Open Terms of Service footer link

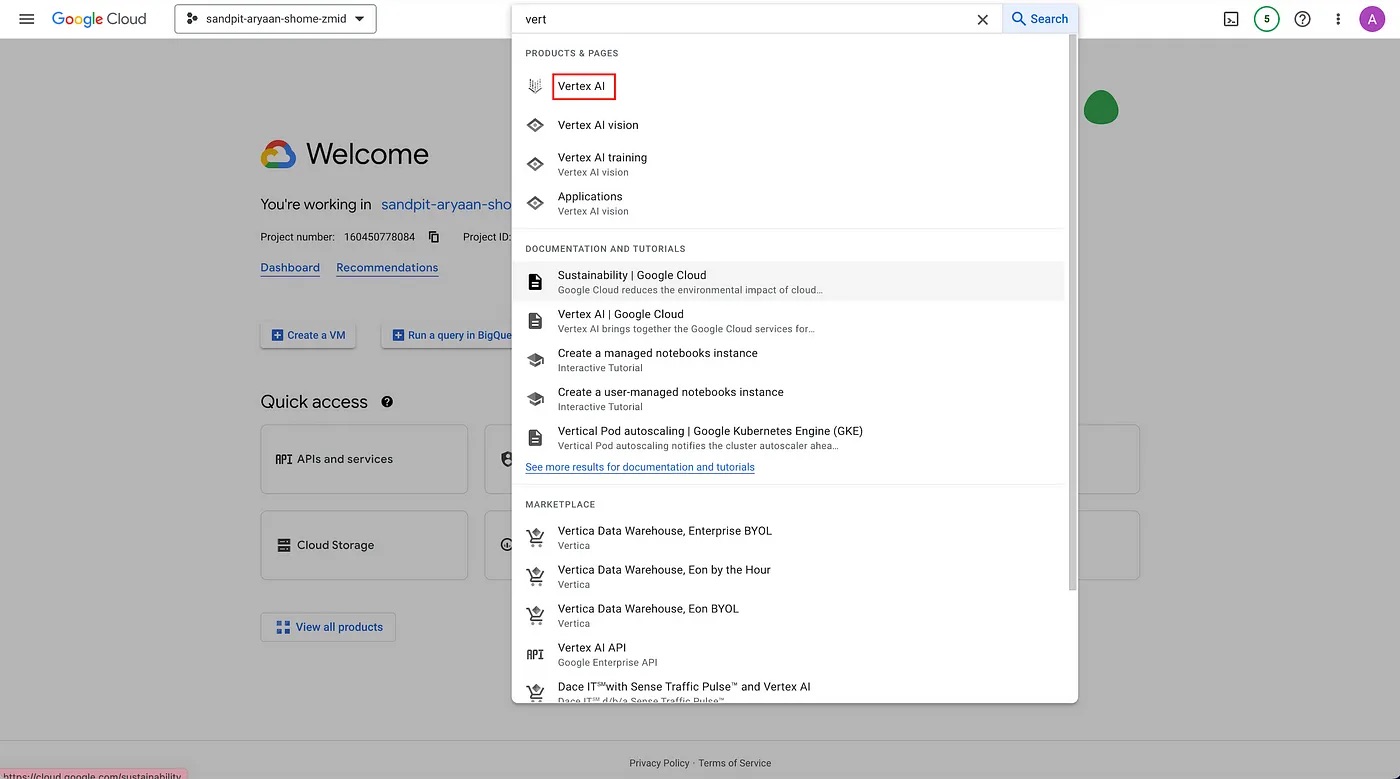click(x=735, y=763)
